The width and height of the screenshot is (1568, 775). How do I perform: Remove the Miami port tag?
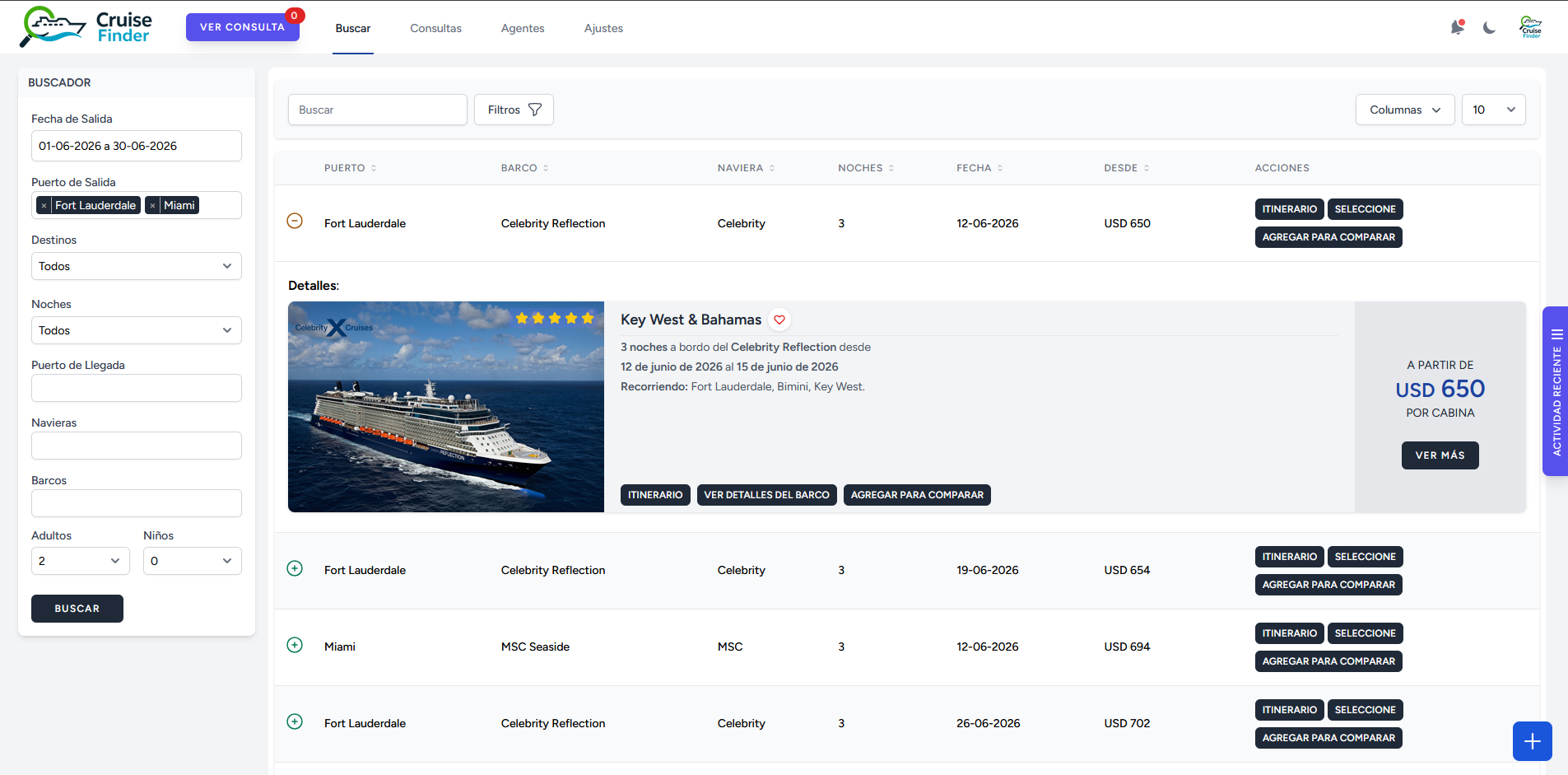tap(153, 205)
